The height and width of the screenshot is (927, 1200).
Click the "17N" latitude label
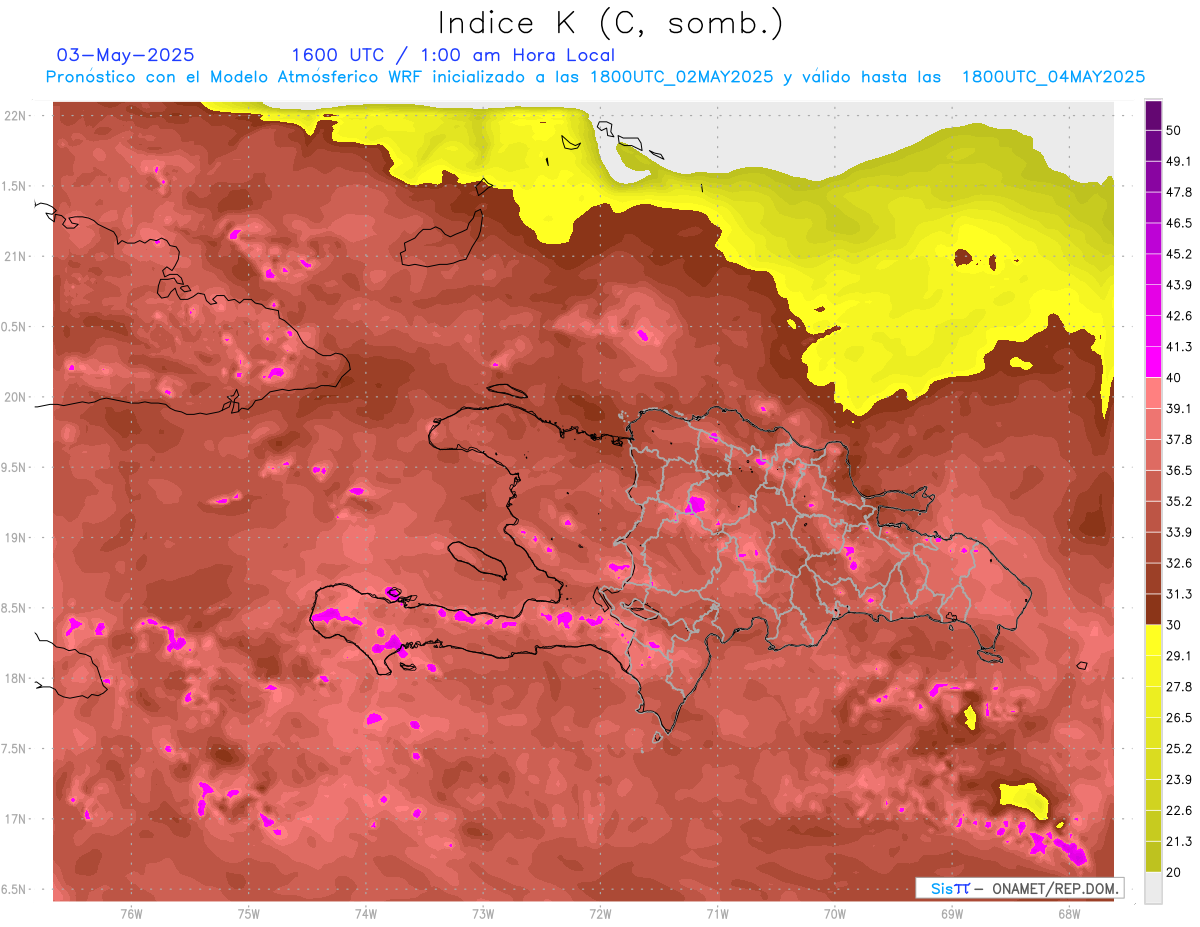16,819
